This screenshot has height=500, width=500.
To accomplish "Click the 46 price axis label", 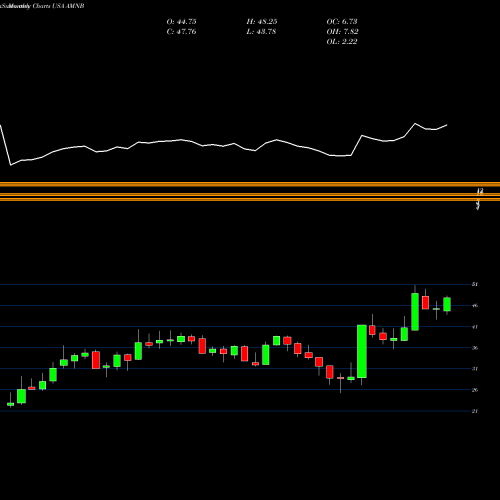I will (x=475, y=305).
